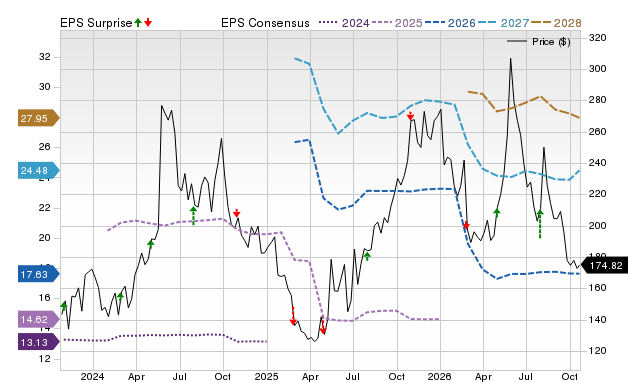Viewport: 640px width, 382px height.
Task: Click the 120 label on the price axis
Action: pos(598,351)
